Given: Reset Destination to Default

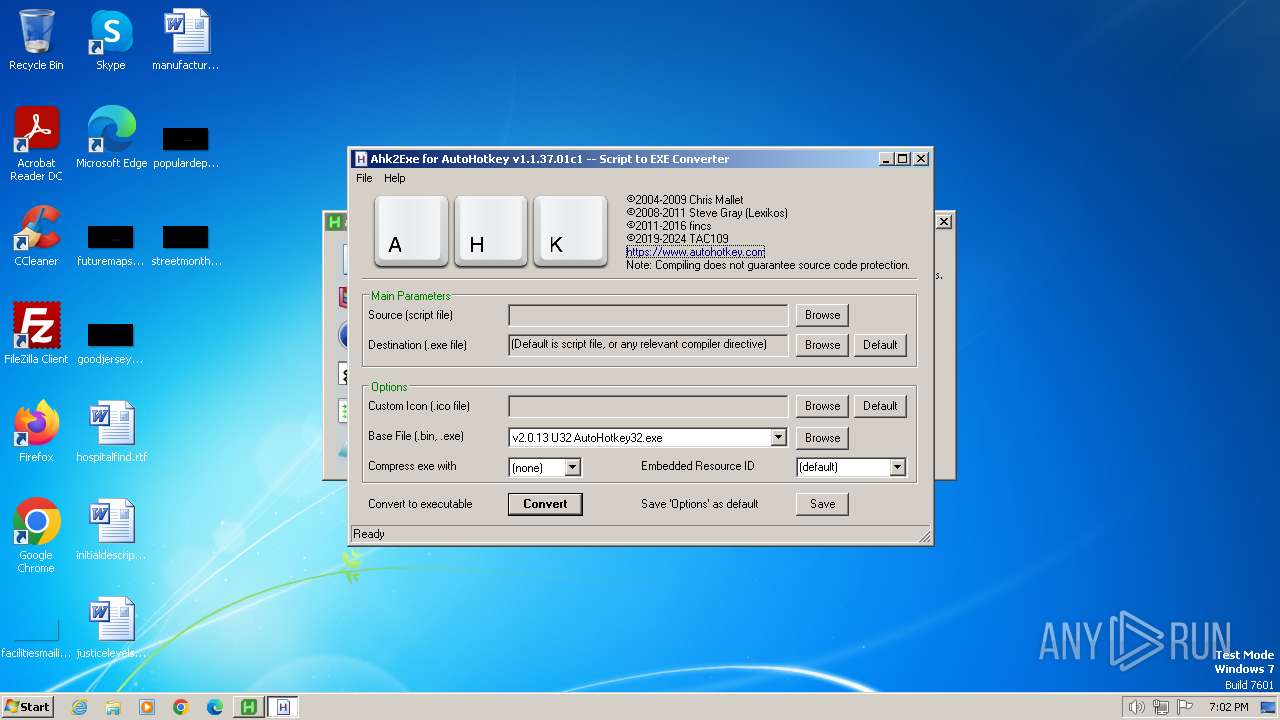Looking at the screenshot, I should [x=880, y=345].
